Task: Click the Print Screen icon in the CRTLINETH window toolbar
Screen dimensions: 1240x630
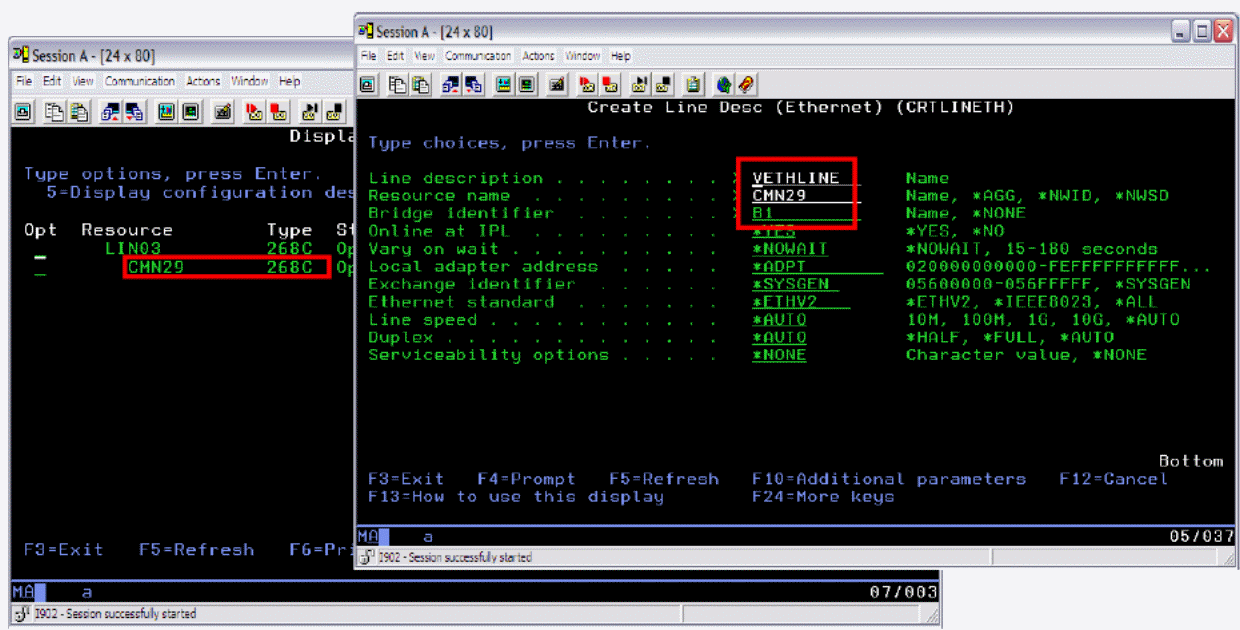Action: coord(368,84)
